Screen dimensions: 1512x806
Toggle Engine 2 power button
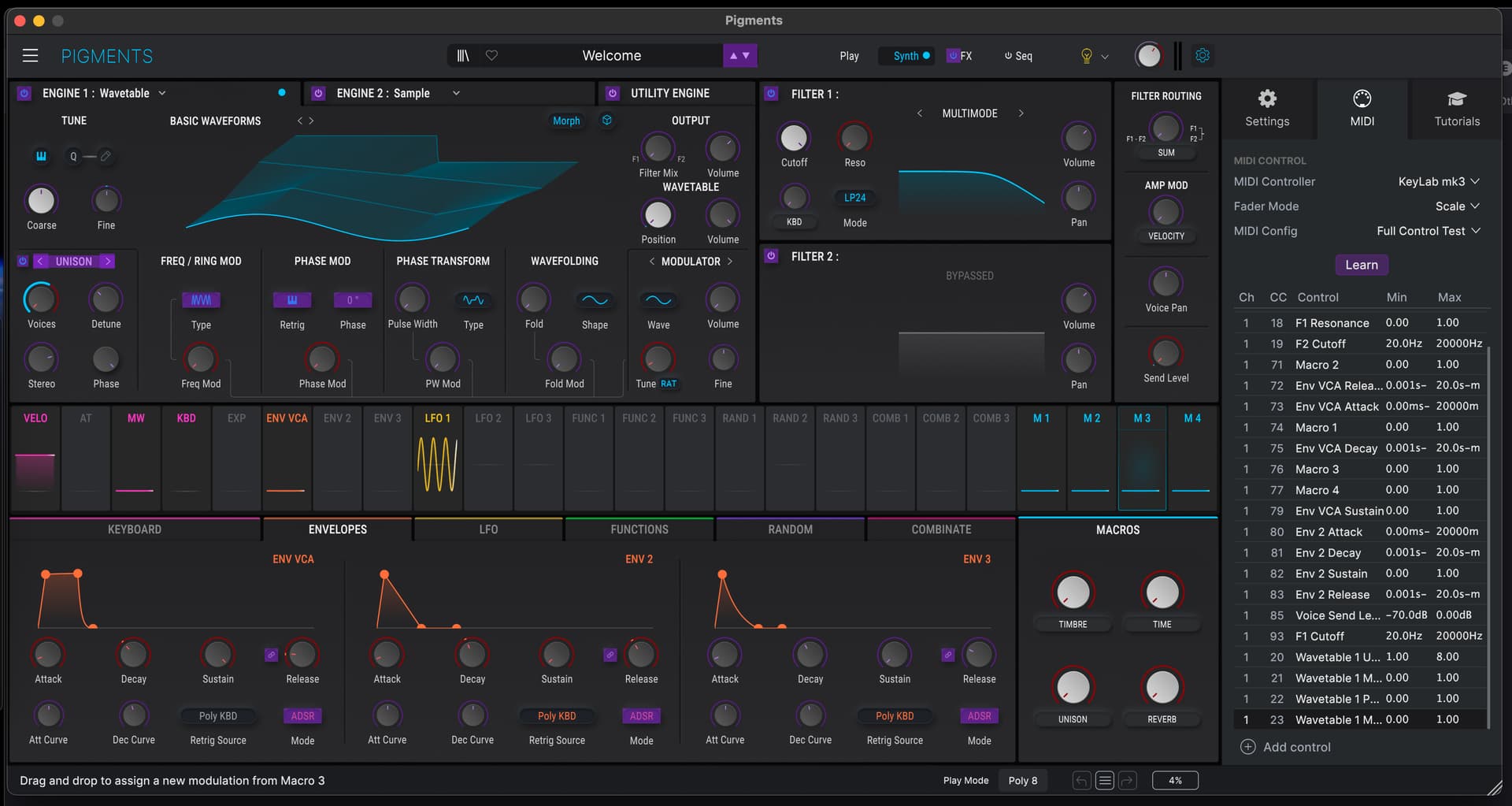click(318, 93)
